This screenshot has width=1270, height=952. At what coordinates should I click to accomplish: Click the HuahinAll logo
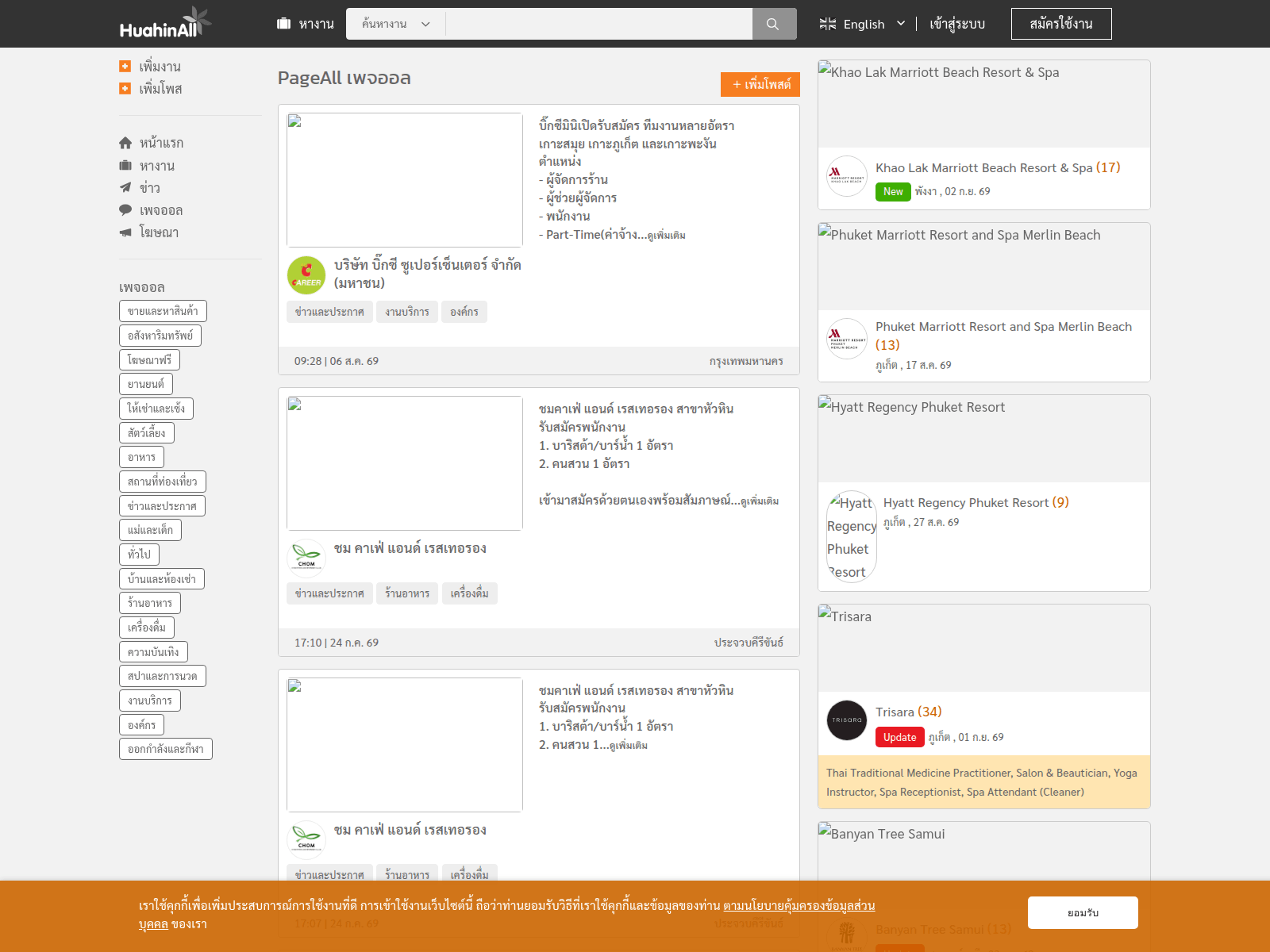pos(165,24)
